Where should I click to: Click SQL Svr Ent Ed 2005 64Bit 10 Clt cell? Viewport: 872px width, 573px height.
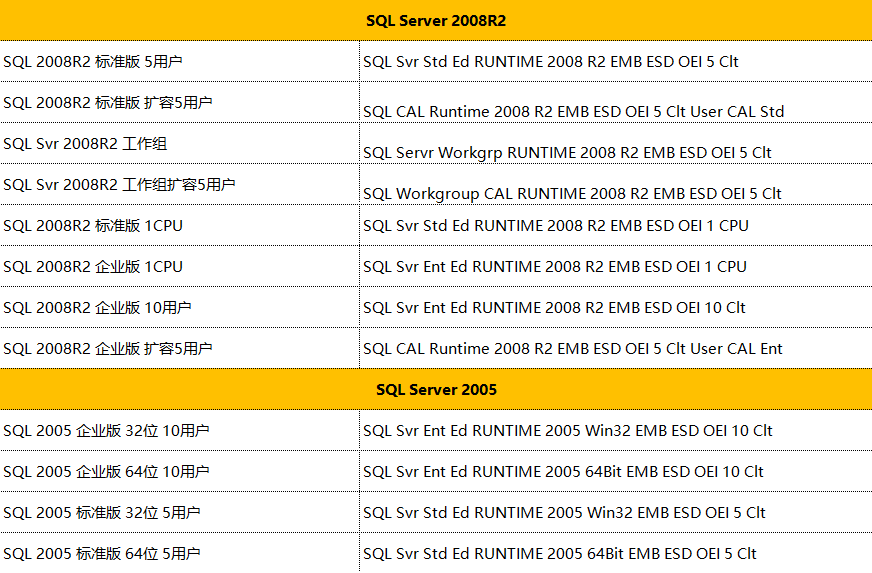point(616,471)
